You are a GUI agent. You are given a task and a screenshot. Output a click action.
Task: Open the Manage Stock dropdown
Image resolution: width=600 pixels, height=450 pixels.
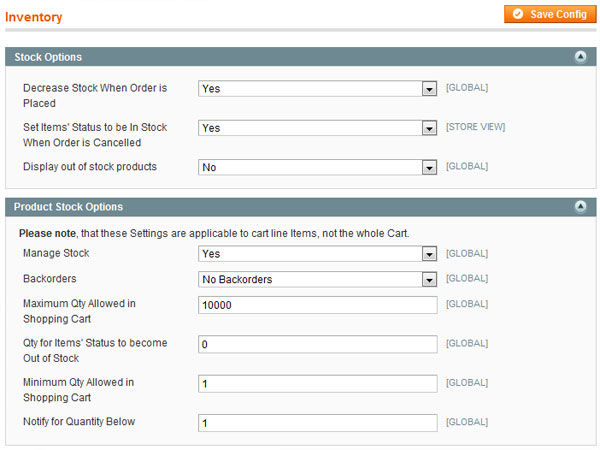point(317,254)
